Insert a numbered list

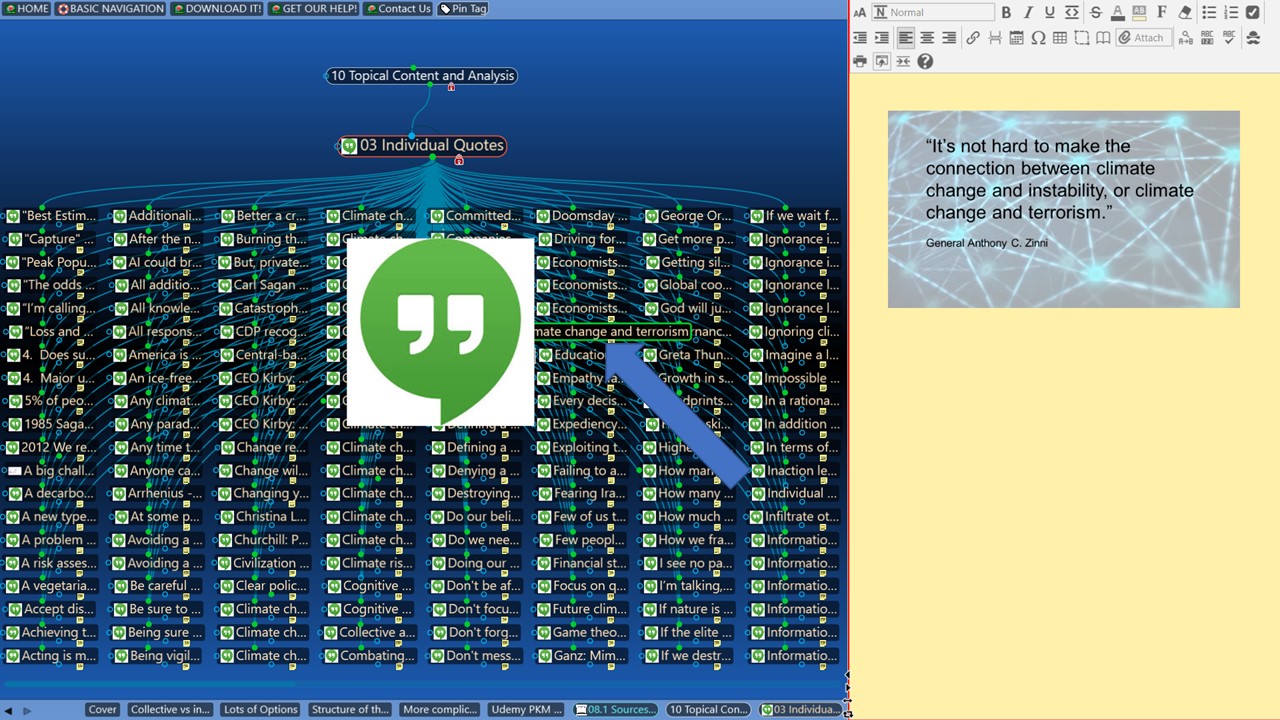coord(1231,12)
